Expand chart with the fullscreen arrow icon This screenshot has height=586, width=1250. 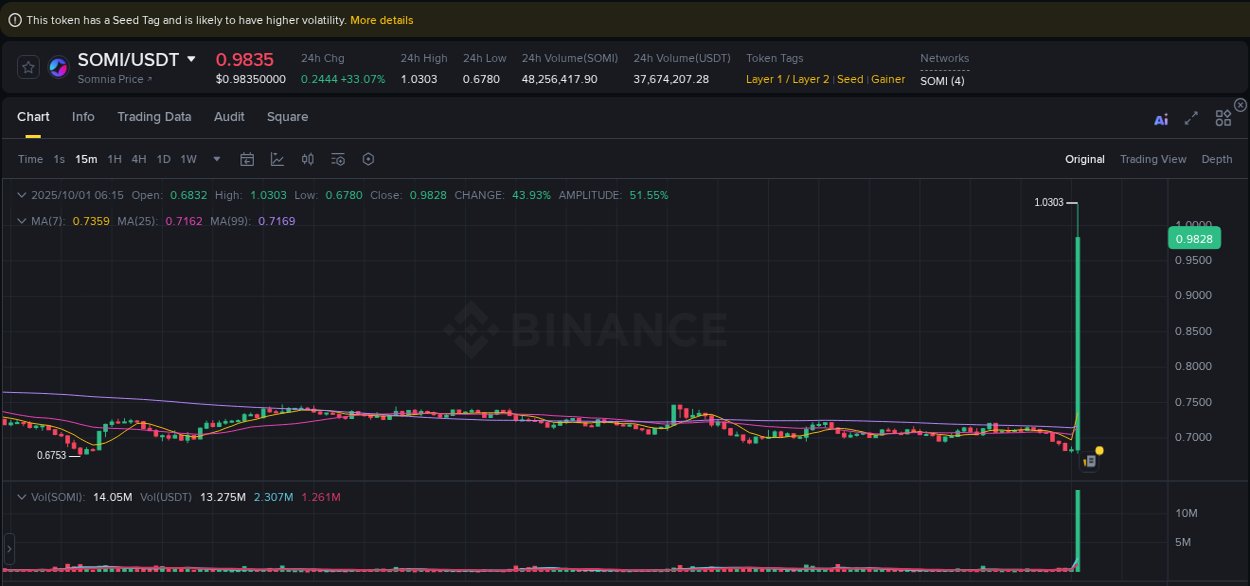(x=1191, y=118)
